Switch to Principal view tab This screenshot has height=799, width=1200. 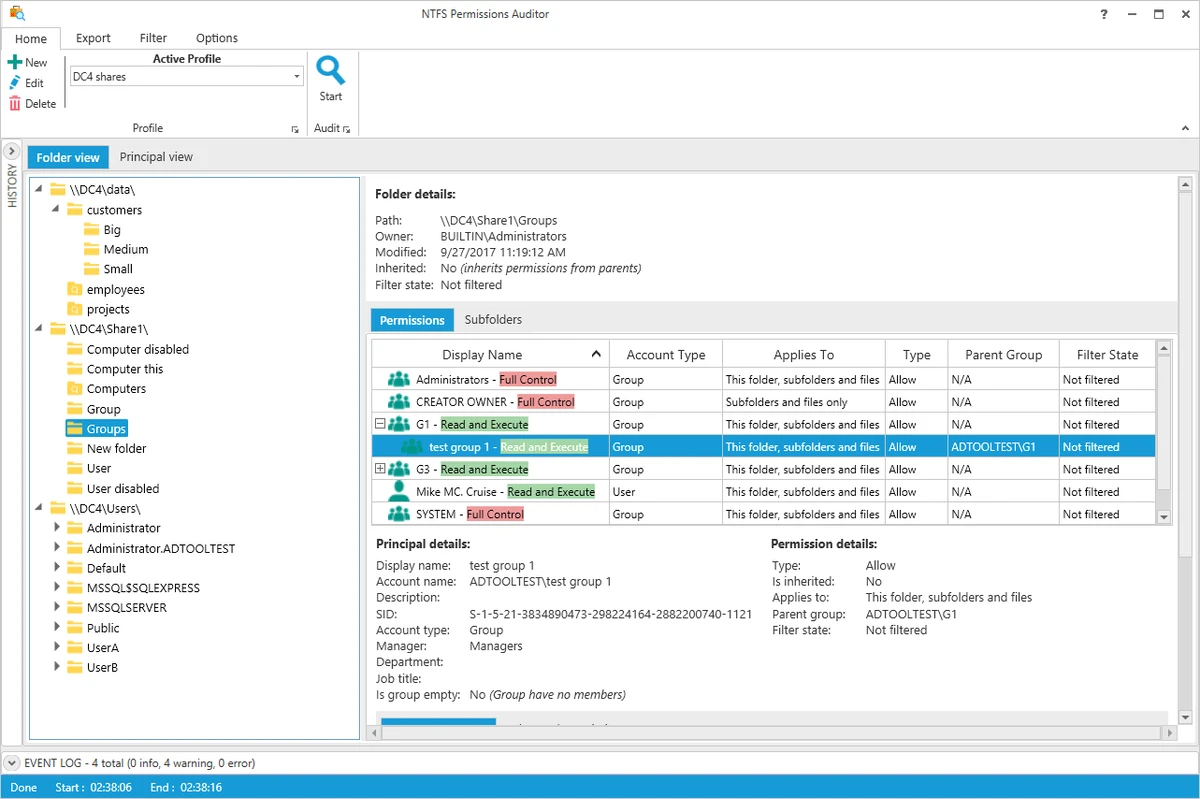click(x=156, y=157)
